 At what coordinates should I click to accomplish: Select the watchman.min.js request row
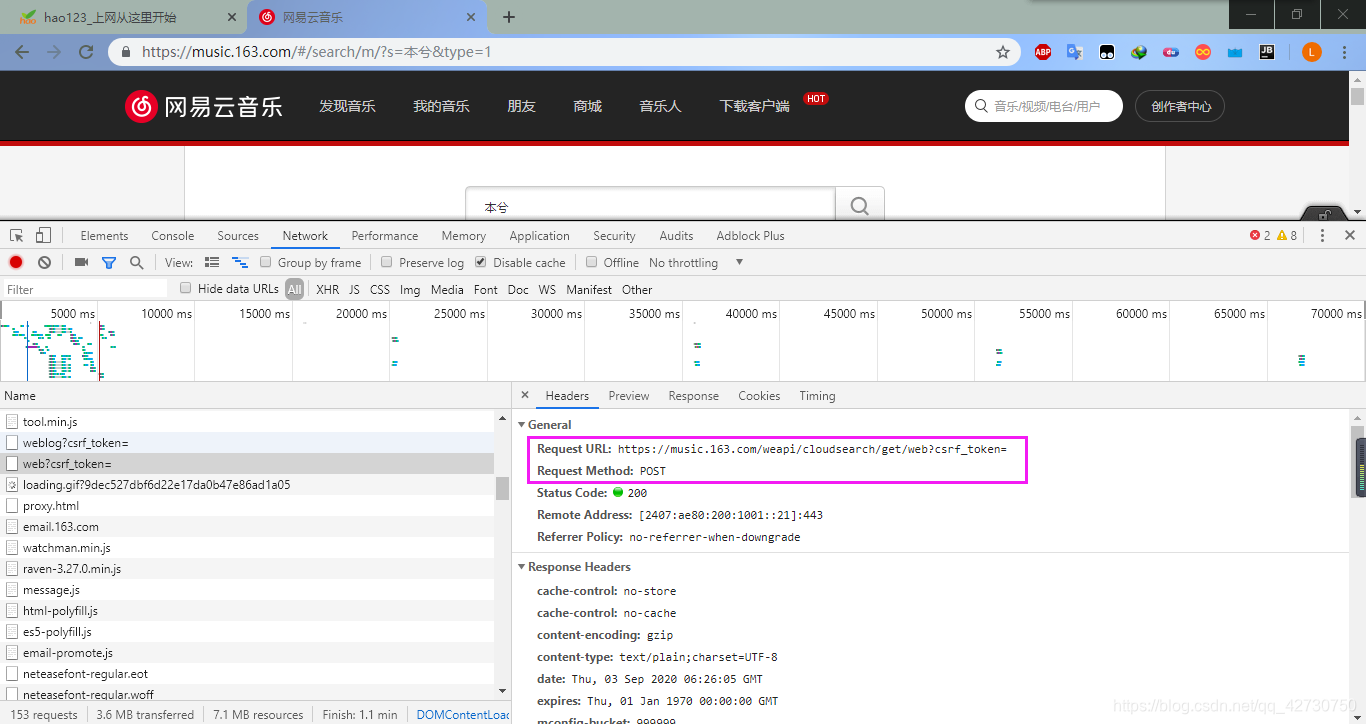pyautogui.click(x=248, y=547)
